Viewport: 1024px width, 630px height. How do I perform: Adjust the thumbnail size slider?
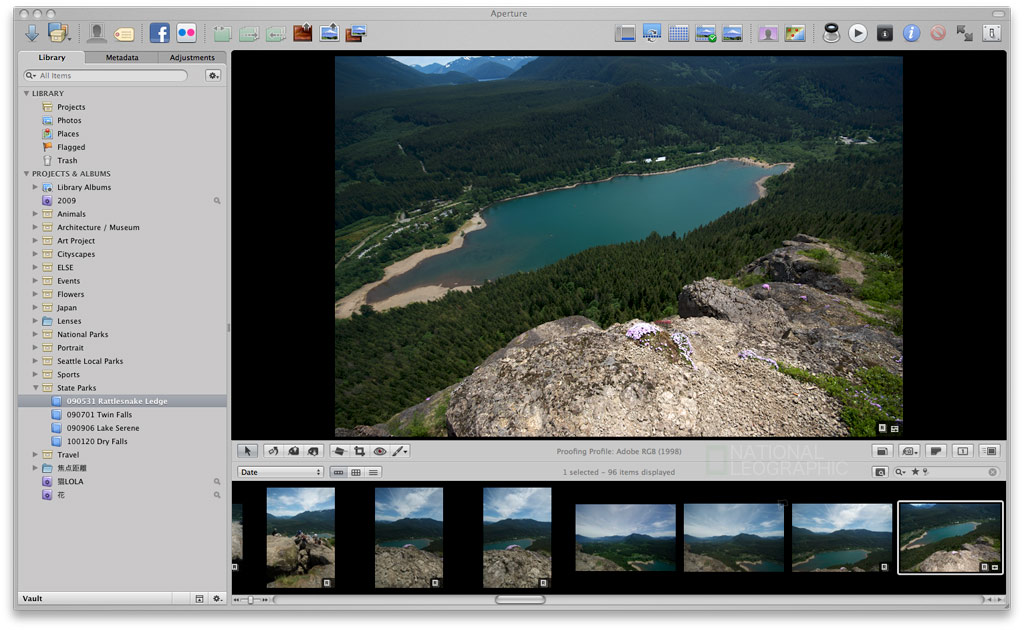click(251, 599)
